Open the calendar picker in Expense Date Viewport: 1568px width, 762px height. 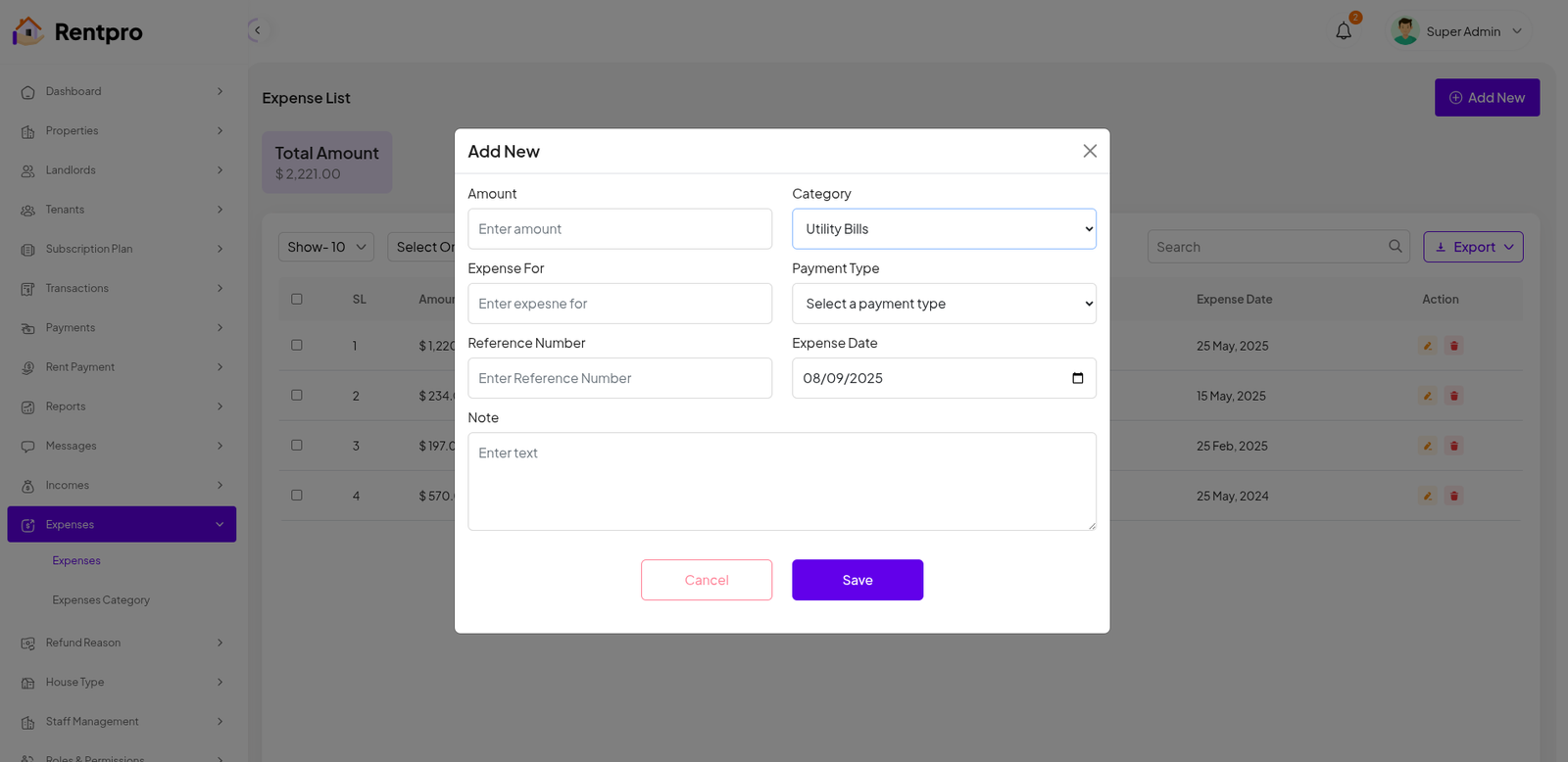point(1077,378)
